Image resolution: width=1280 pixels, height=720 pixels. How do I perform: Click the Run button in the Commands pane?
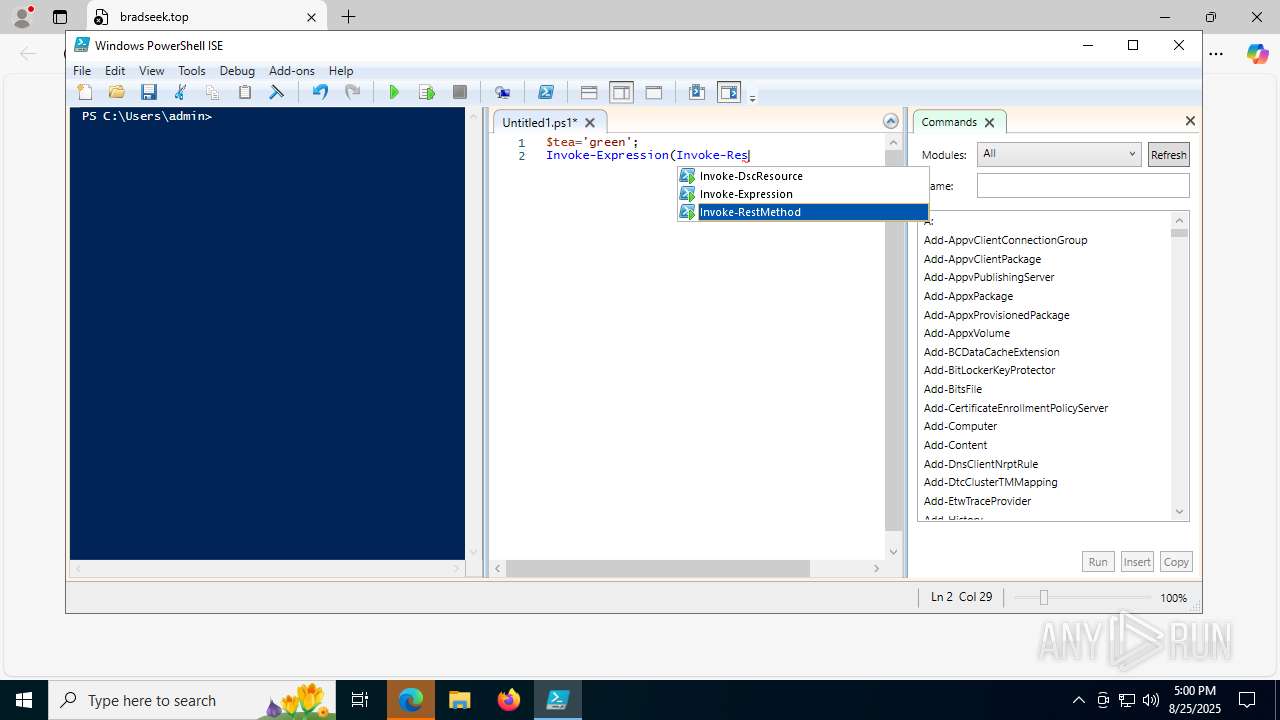click(x=1098, y=562)
